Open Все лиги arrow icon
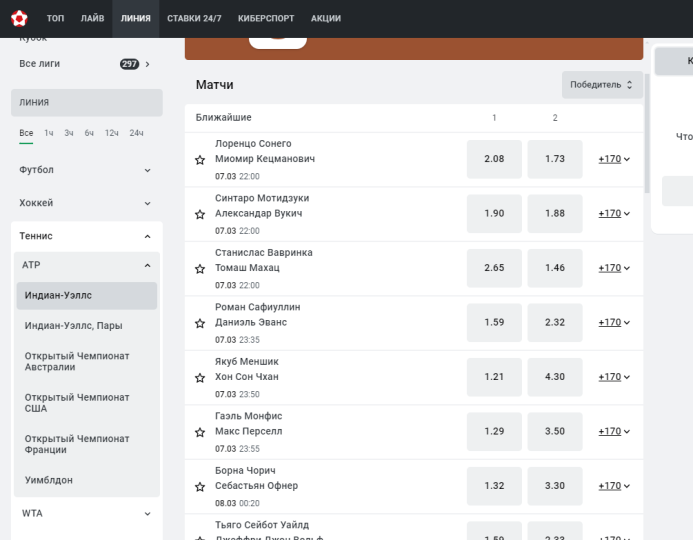The image size is (693, 540). coord(148,64)
